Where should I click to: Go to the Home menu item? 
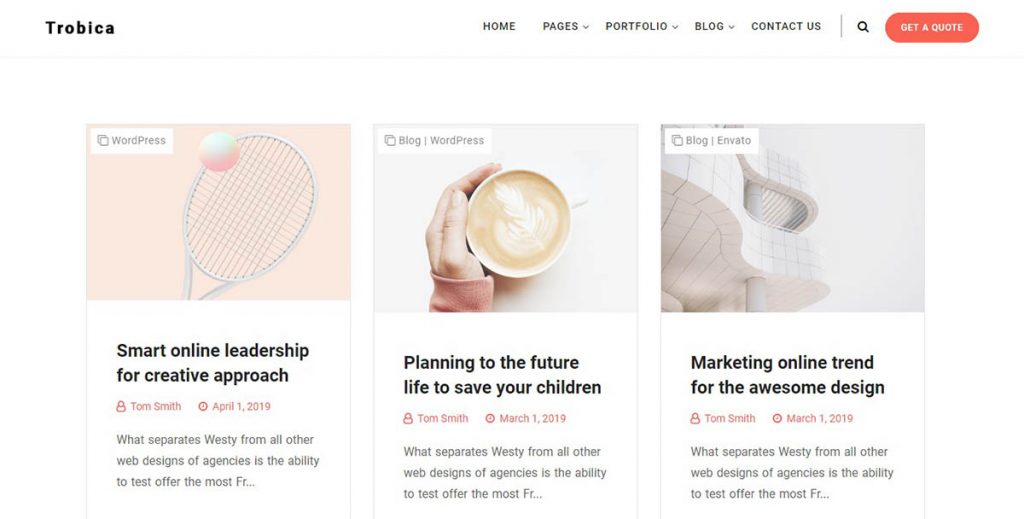click(x=499, y=27)
